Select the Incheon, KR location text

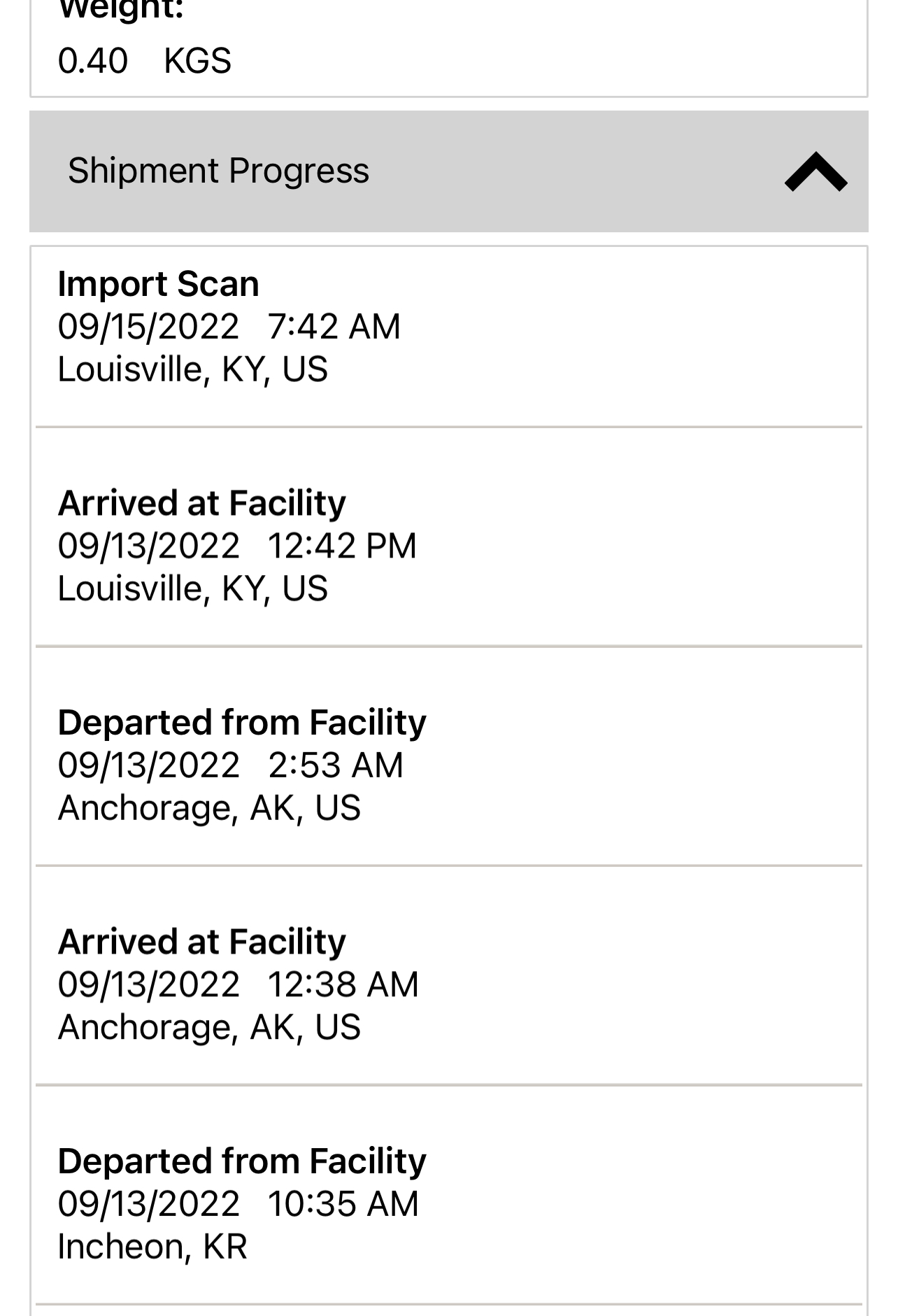click(152, 1247)
